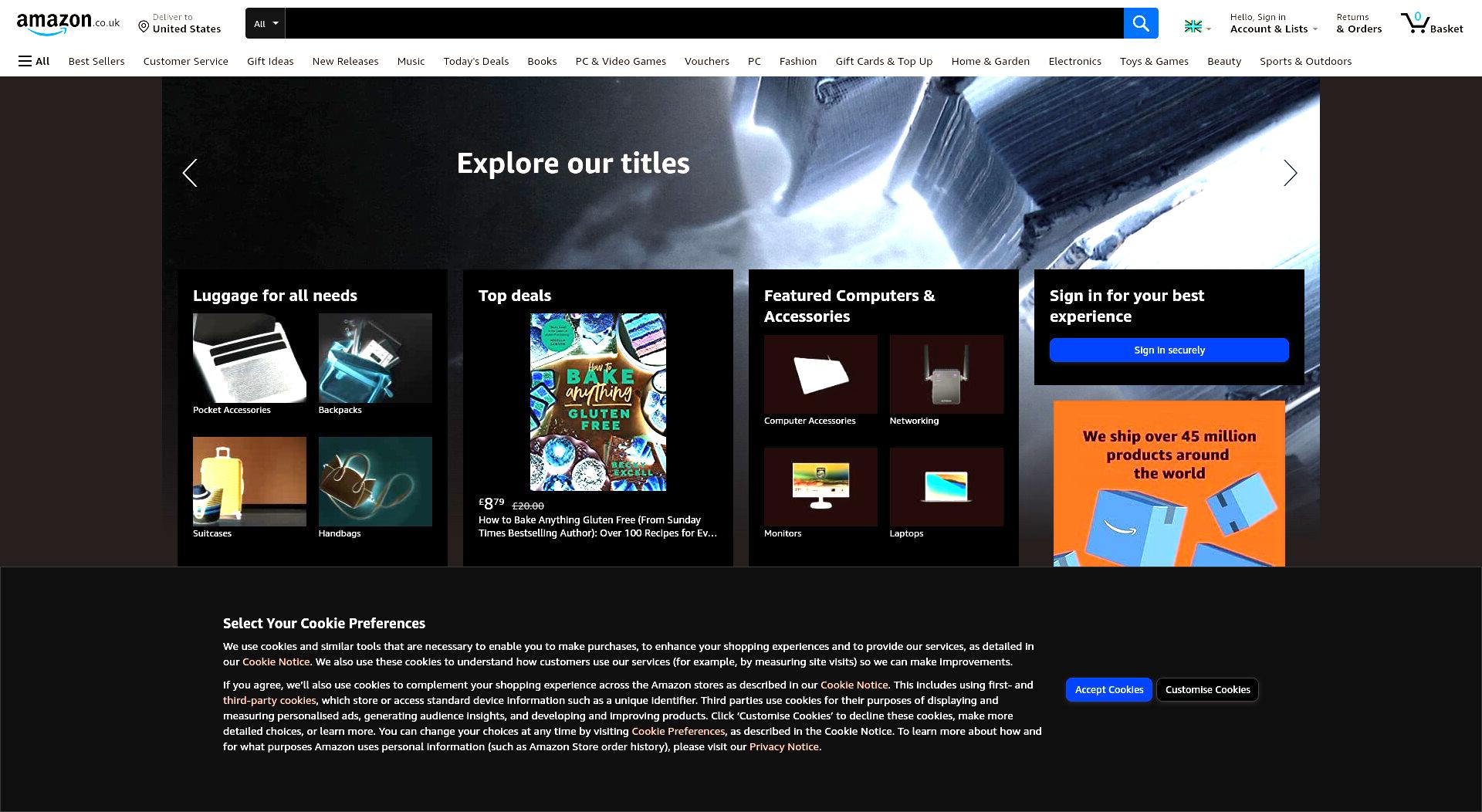The width and height of the screenshot is (1482, 812).
Task: Open the PC nav item
Action: click(x=754, y=61)
